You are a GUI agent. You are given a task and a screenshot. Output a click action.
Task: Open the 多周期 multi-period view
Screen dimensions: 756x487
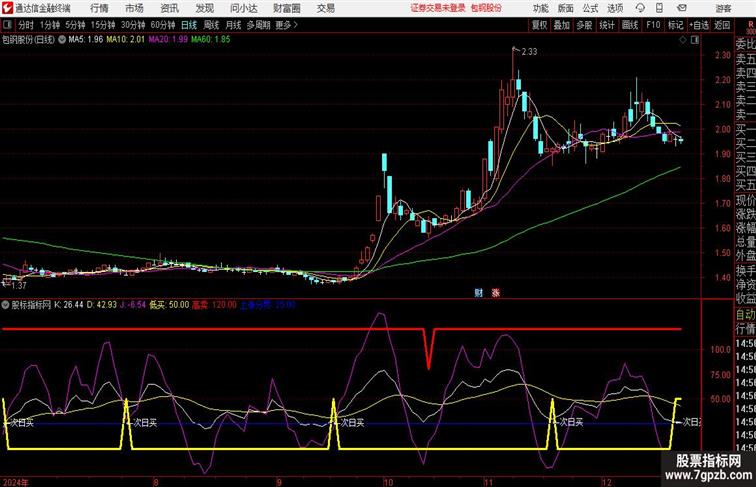(x=258, y=25)
